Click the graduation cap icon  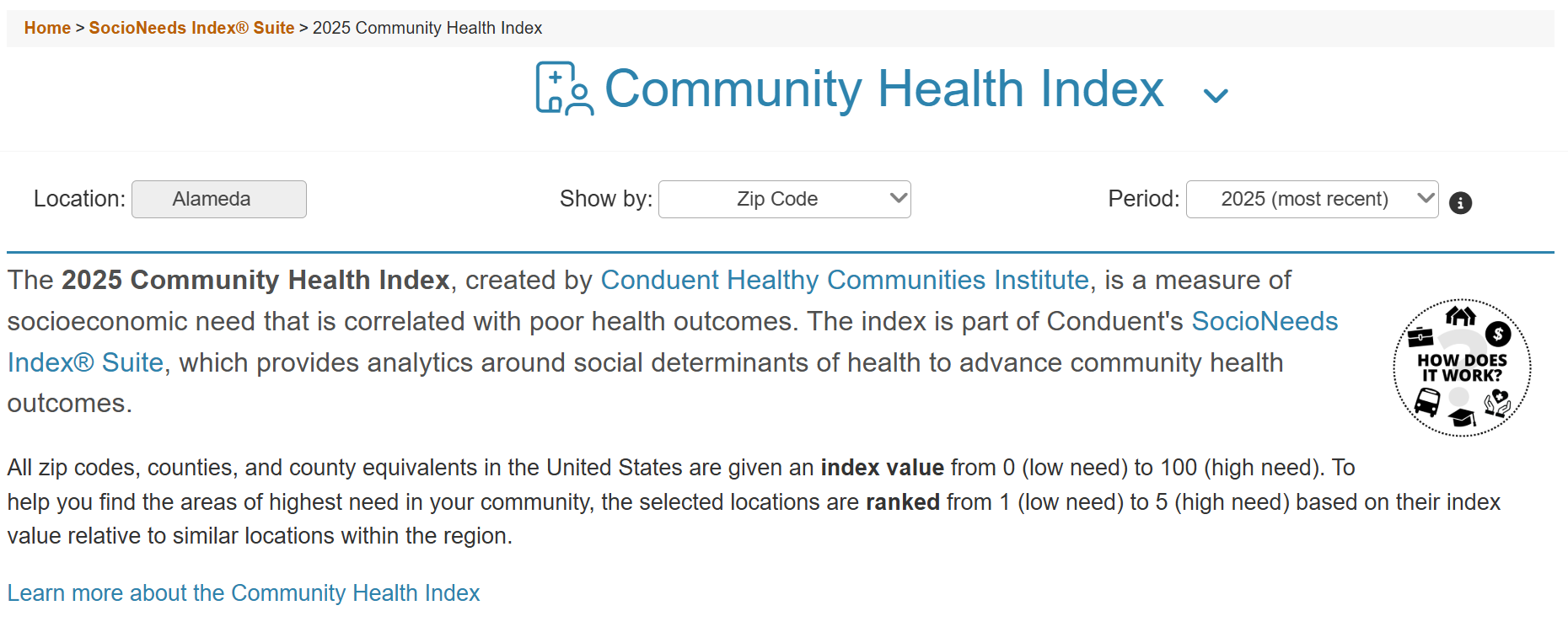[x=1462, y=417]
